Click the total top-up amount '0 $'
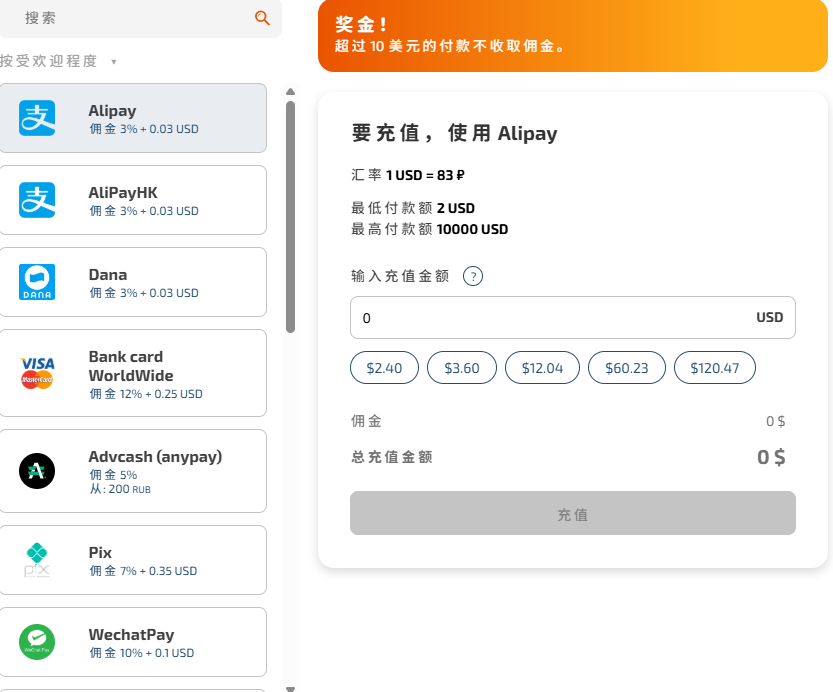Image resolution: width=833 pixels, height=692 pixels. pos(771,457)
